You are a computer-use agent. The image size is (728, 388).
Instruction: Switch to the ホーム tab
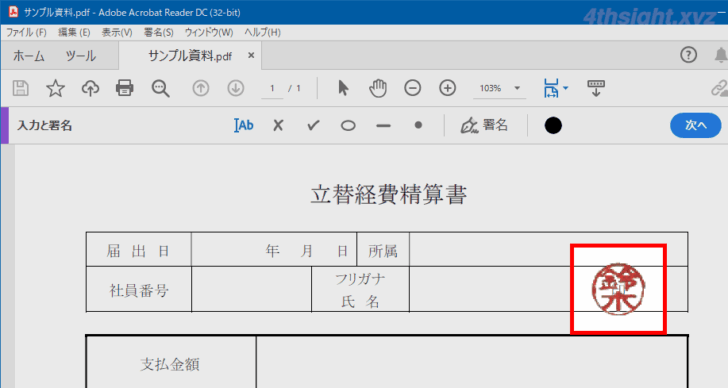pyautogui.click(x=29, y=56)
